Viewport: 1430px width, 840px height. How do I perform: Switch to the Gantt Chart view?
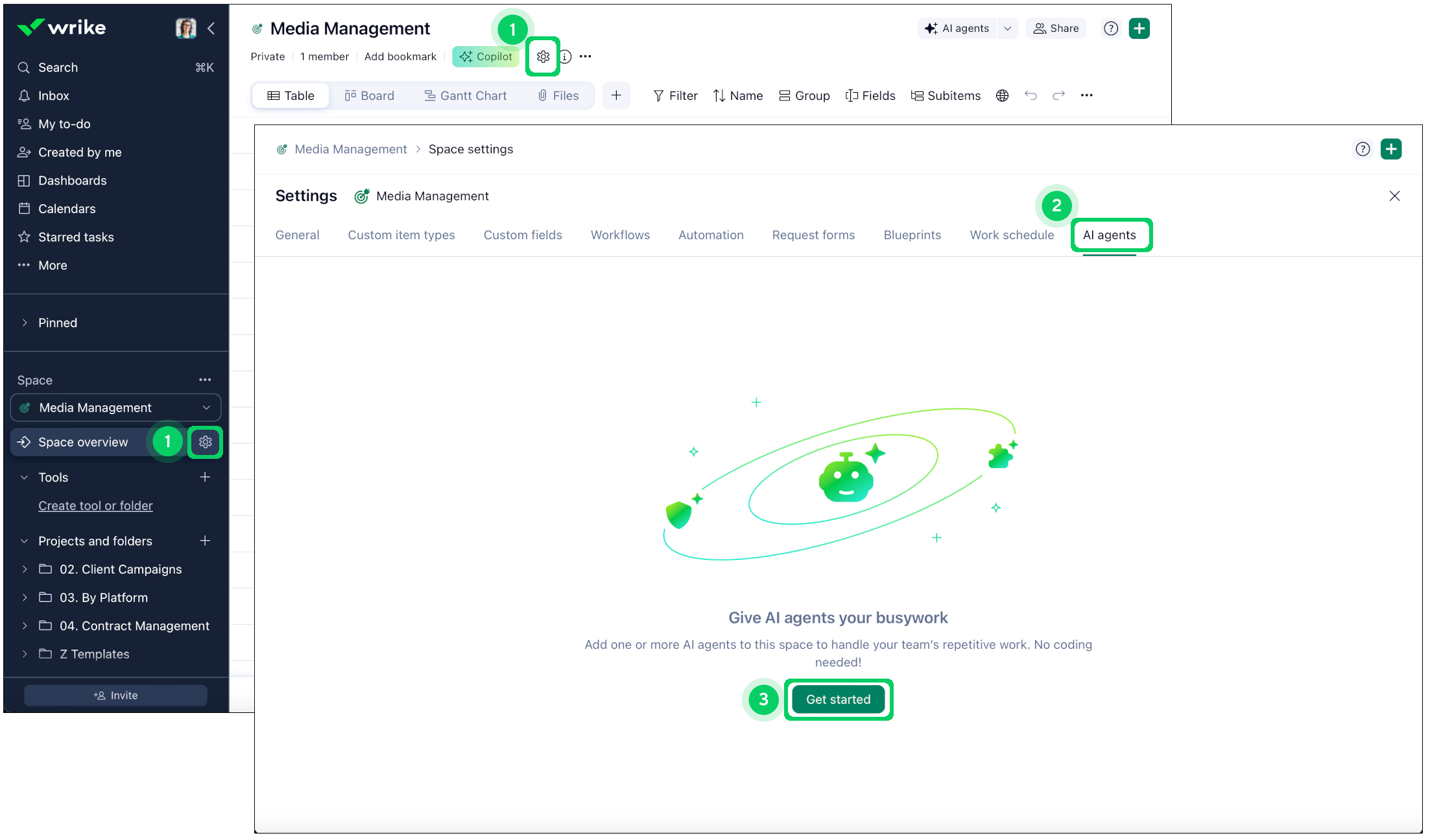[x=465, y=95]
